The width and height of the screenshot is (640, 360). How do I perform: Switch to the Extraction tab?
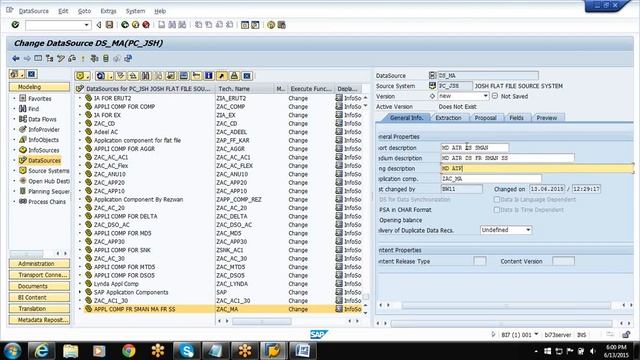click(448, 118)
